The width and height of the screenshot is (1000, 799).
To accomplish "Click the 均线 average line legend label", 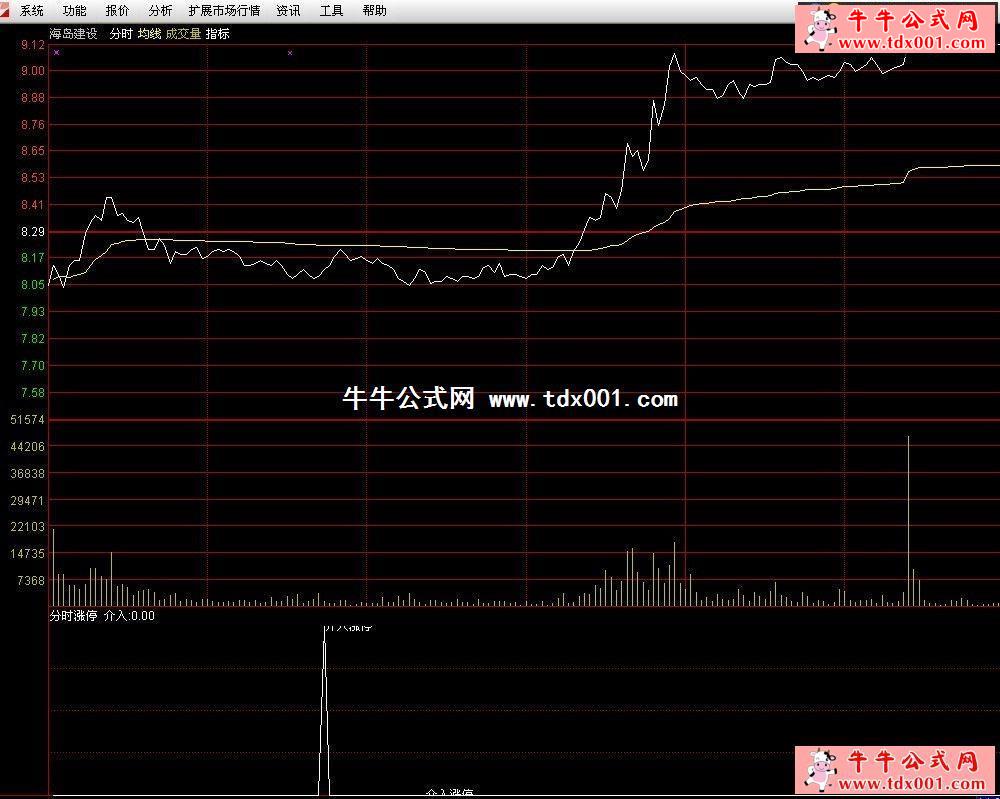I will (149, 34).
